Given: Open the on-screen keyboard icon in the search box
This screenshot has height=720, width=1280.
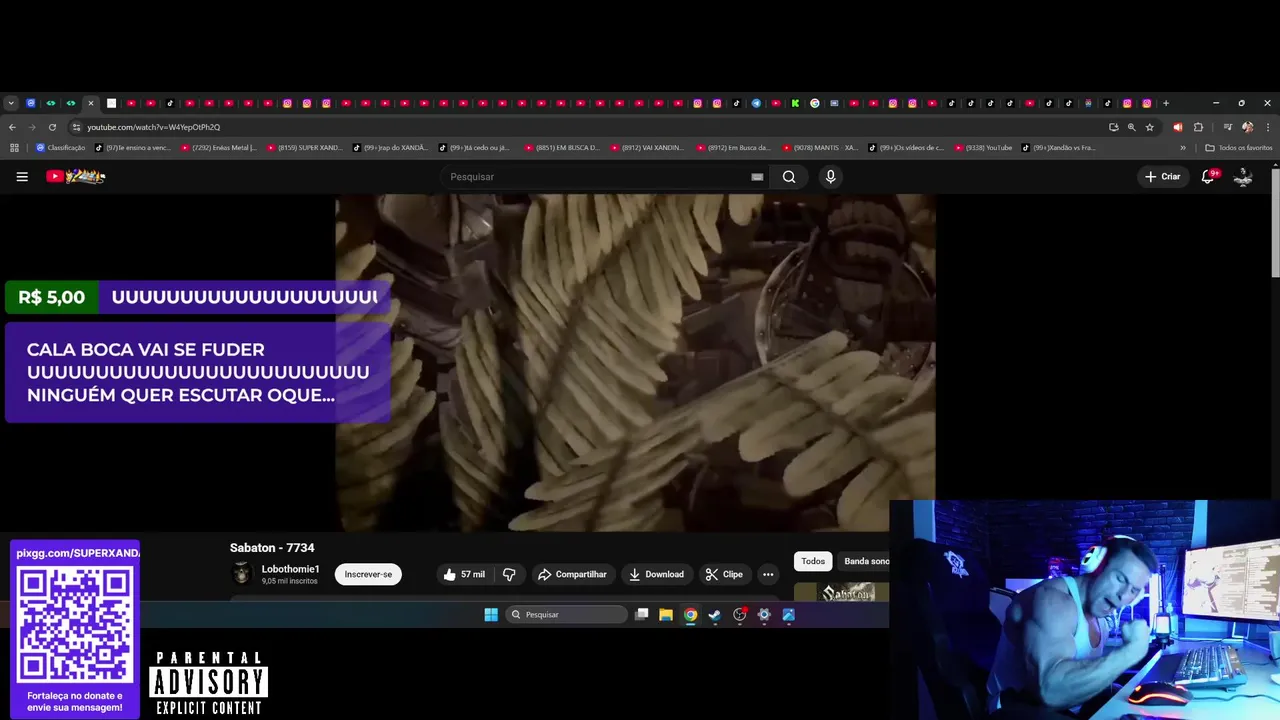Looking at the screenshot, I should [757, 177].
